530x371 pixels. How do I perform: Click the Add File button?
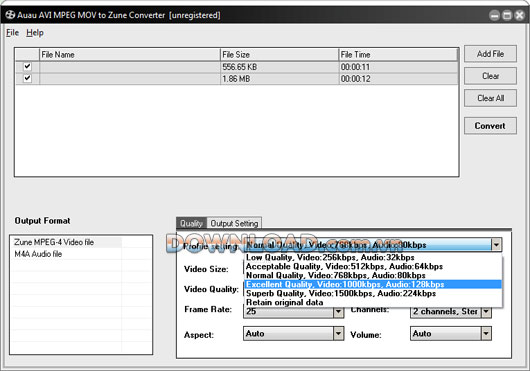[490, 54]
